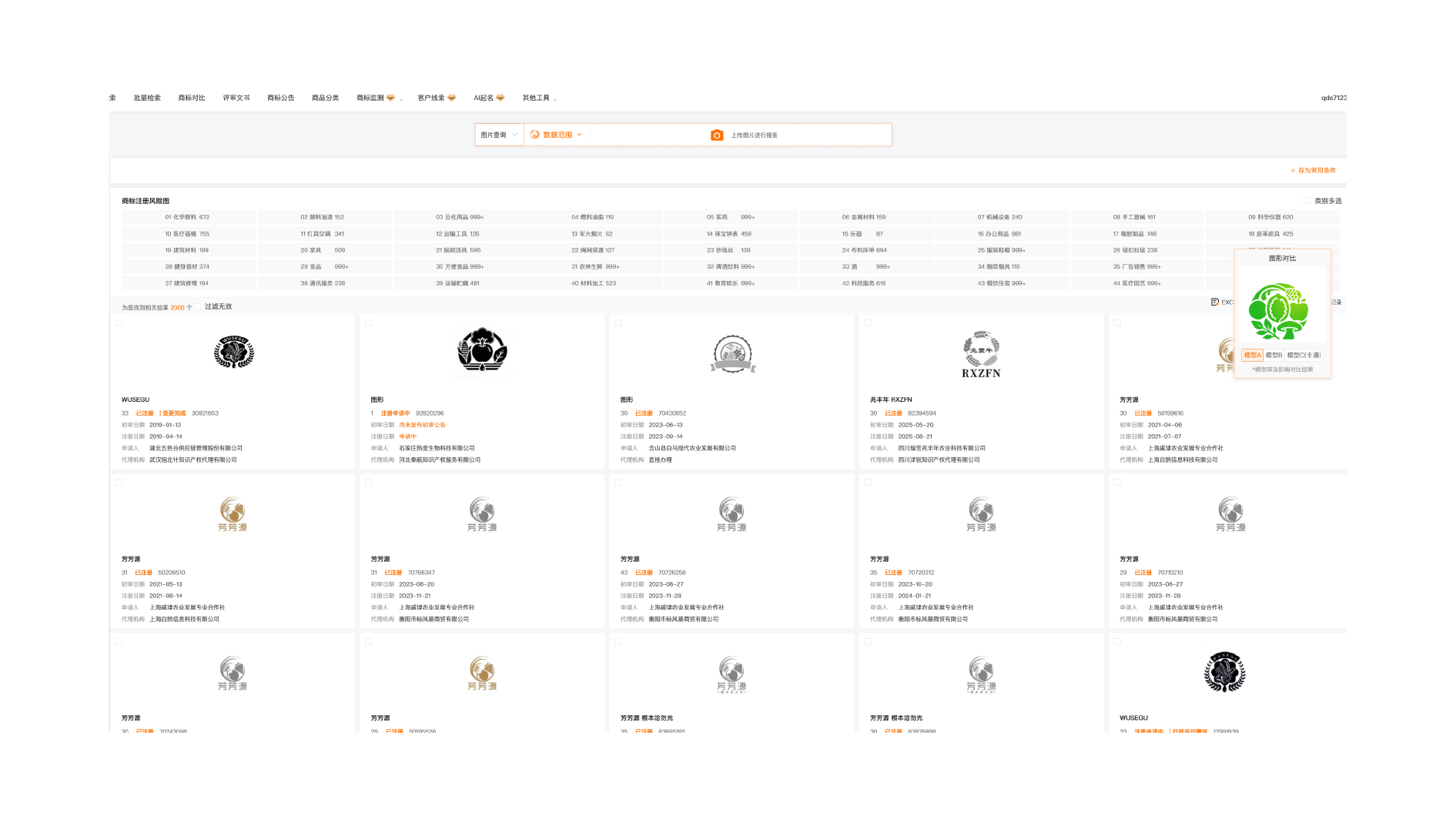The image size is (1456, 819).
Task: Click the 存为常用条件 link
Action: (x=1314, y=170)
